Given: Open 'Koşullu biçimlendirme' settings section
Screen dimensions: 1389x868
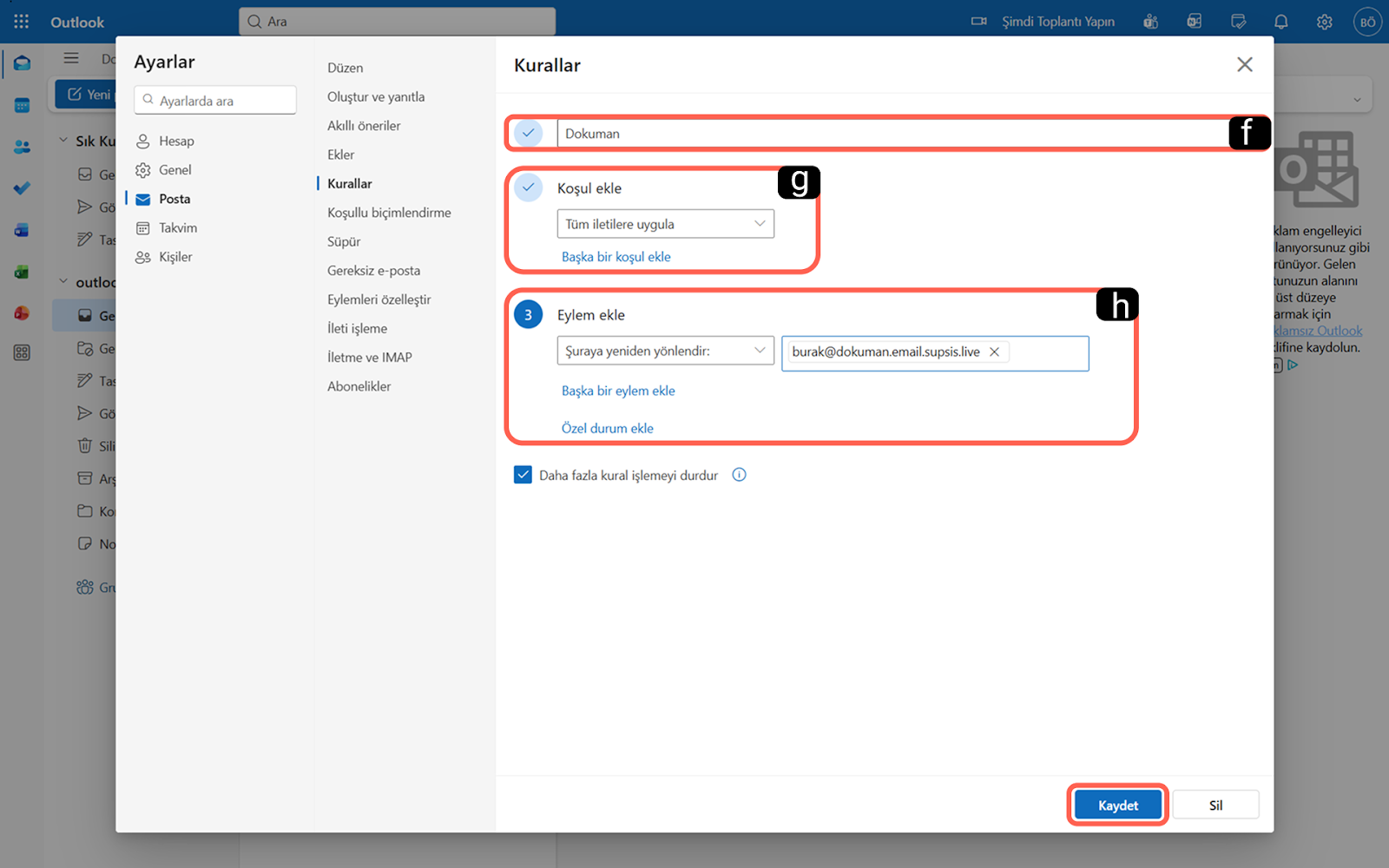Looking at the screenshot, I should tap(389, 213).
